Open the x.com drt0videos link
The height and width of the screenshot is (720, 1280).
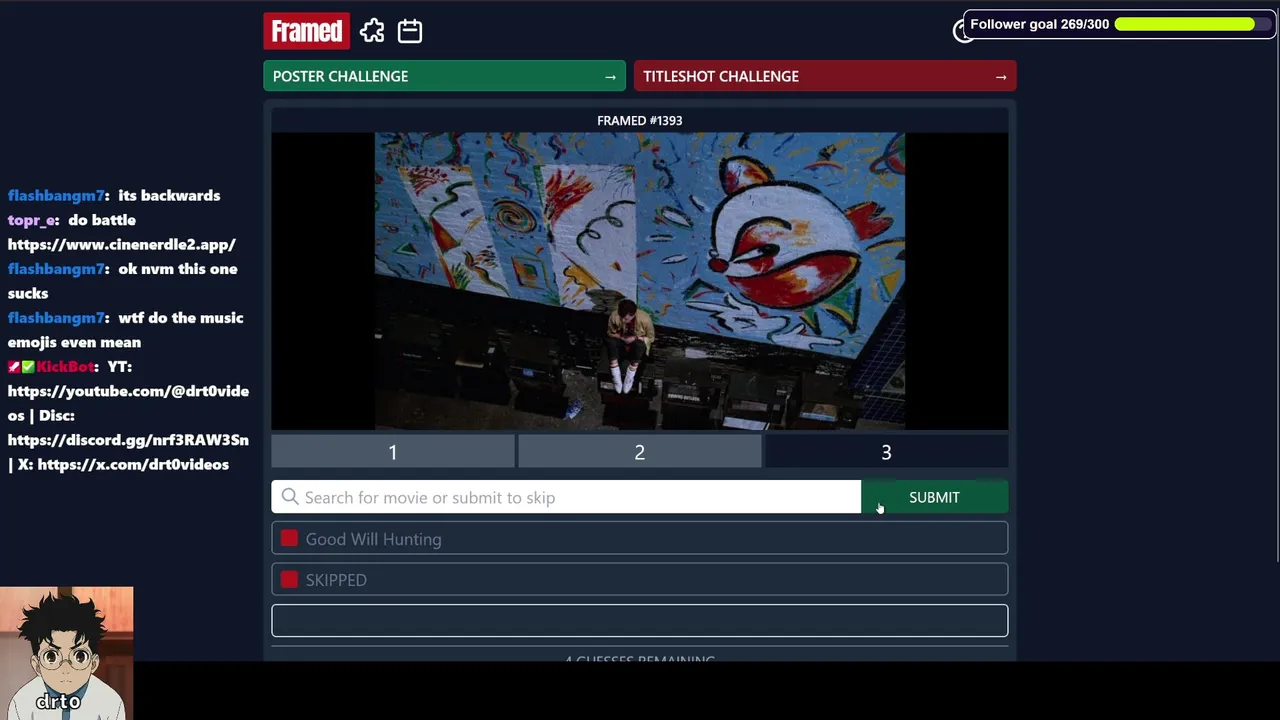(133, 464)
